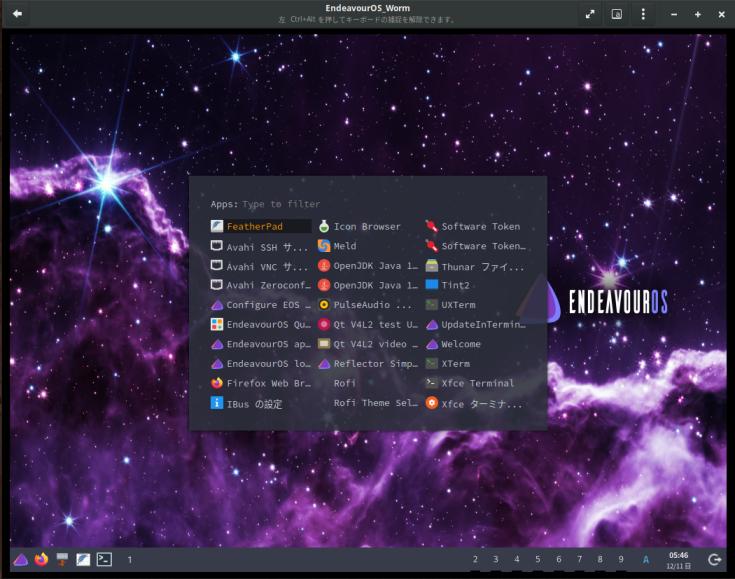Select the Rofi Theme Selector entry
This screenshot has height=579, width=735.
coord(368,403)
